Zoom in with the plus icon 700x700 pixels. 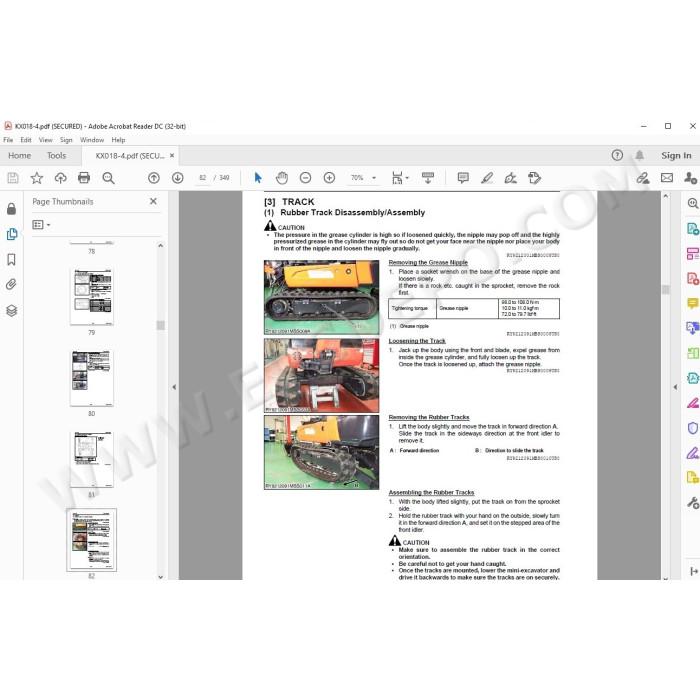329,178
